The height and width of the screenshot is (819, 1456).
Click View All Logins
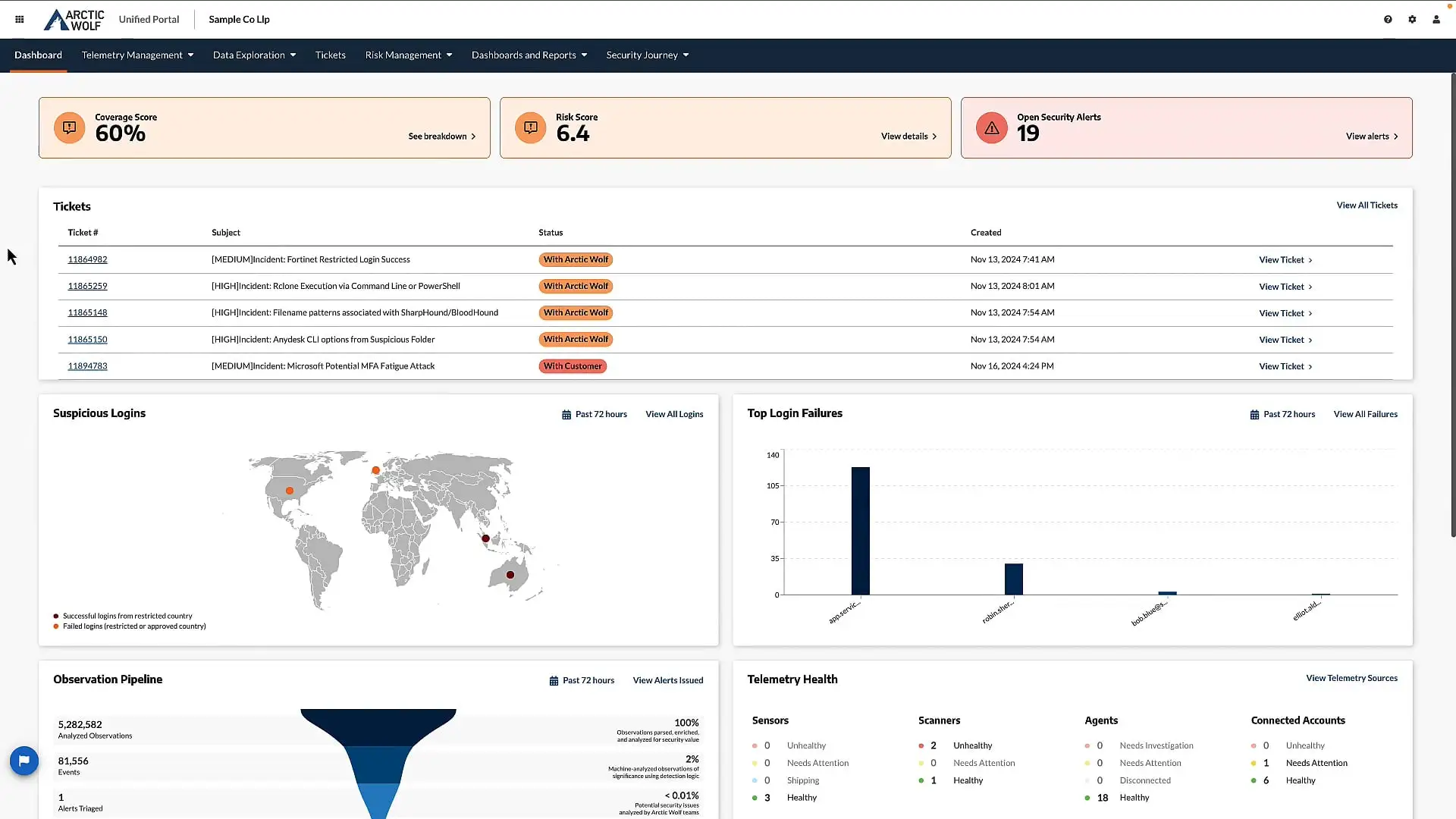point(674,415)
